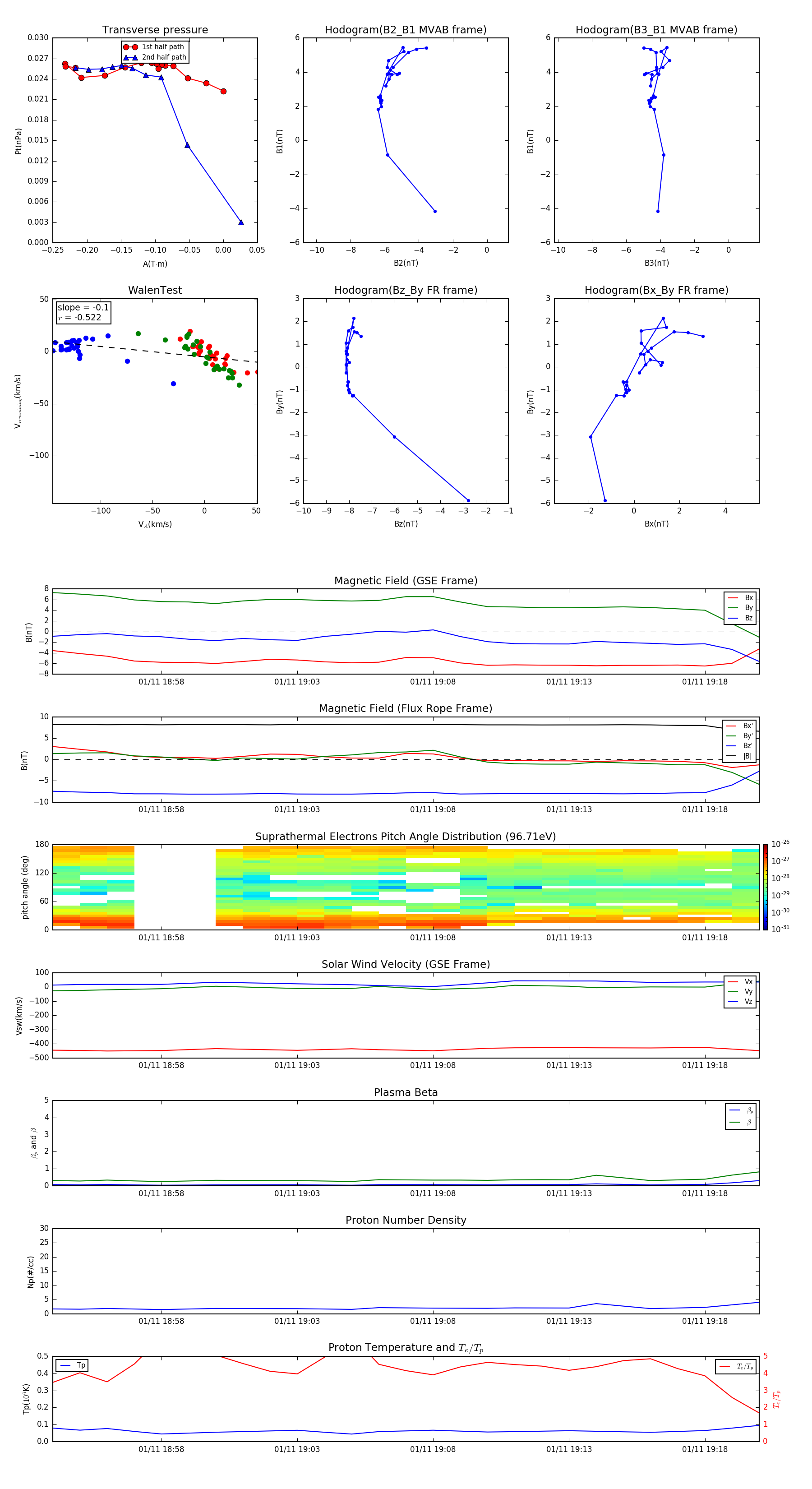Click the 'Np(#/cc)' axis label

(x=31, y=1272)
